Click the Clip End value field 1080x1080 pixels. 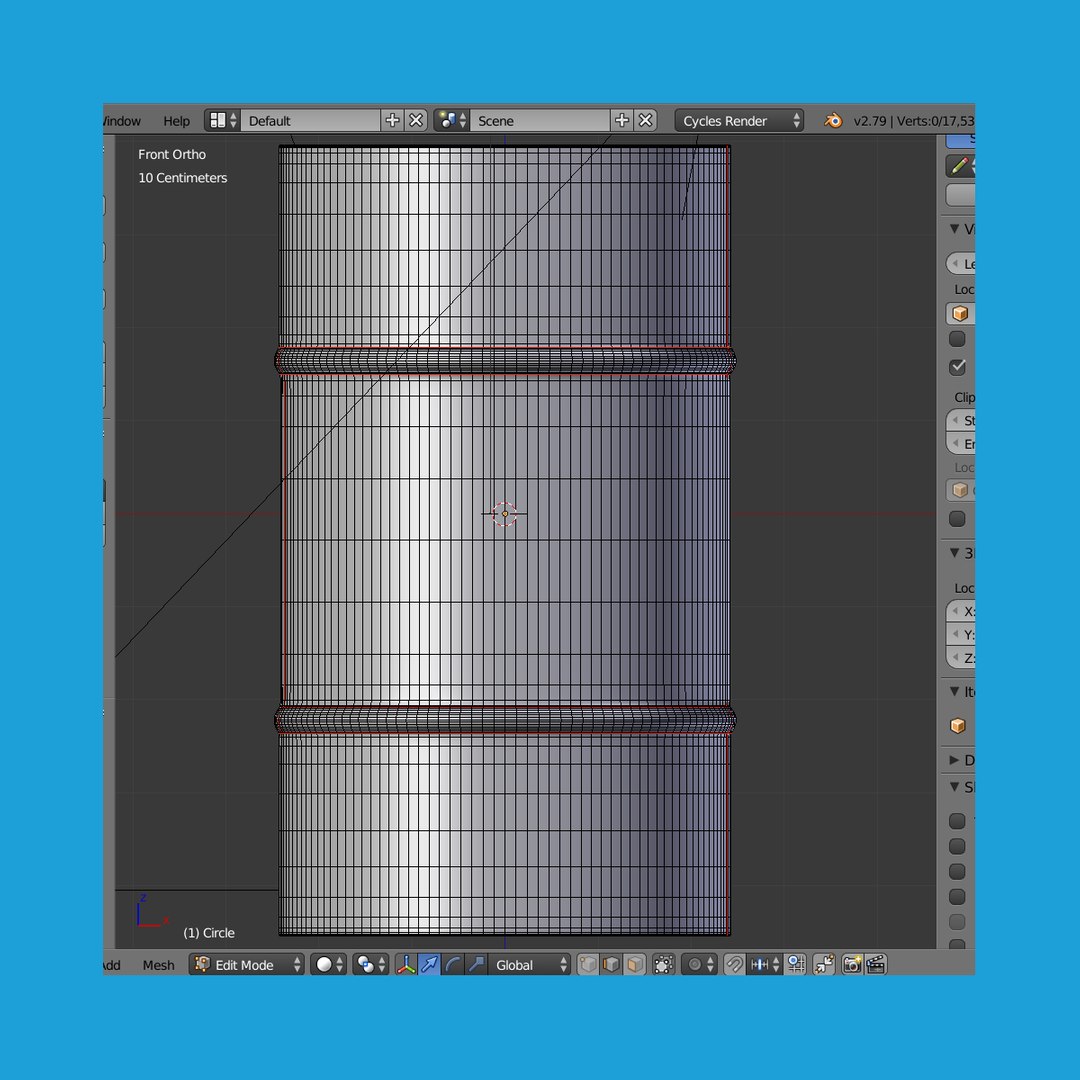(961, 444)
